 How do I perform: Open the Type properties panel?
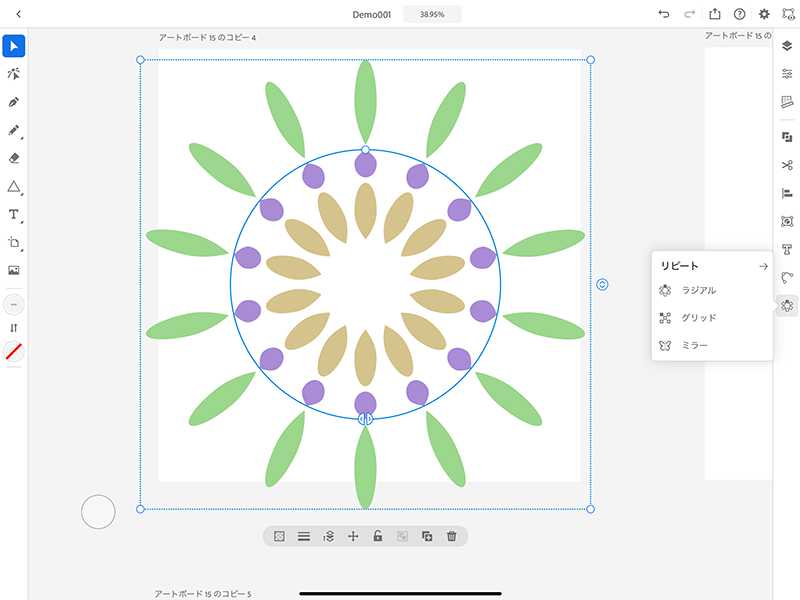787,249
